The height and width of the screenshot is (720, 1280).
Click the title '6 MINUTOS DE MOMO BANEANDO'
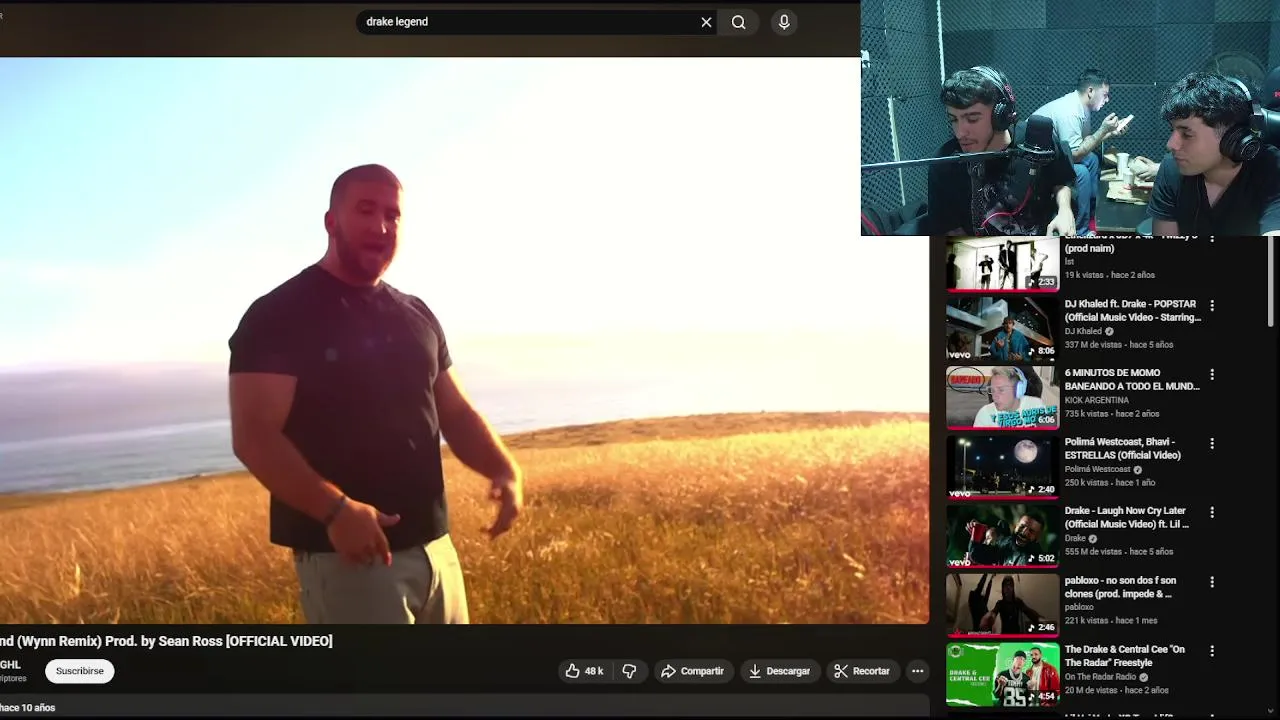1132,379
